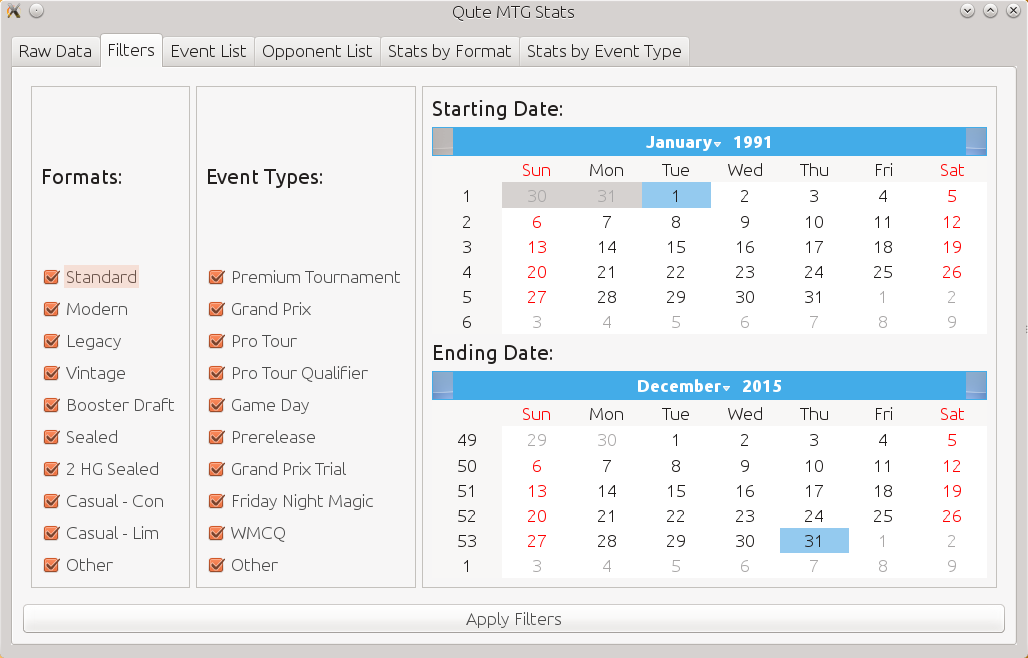Go to next month in Starting Date calendar
Screen dimensions: 1028x658
pyautogui.click(x=976, y=142)
